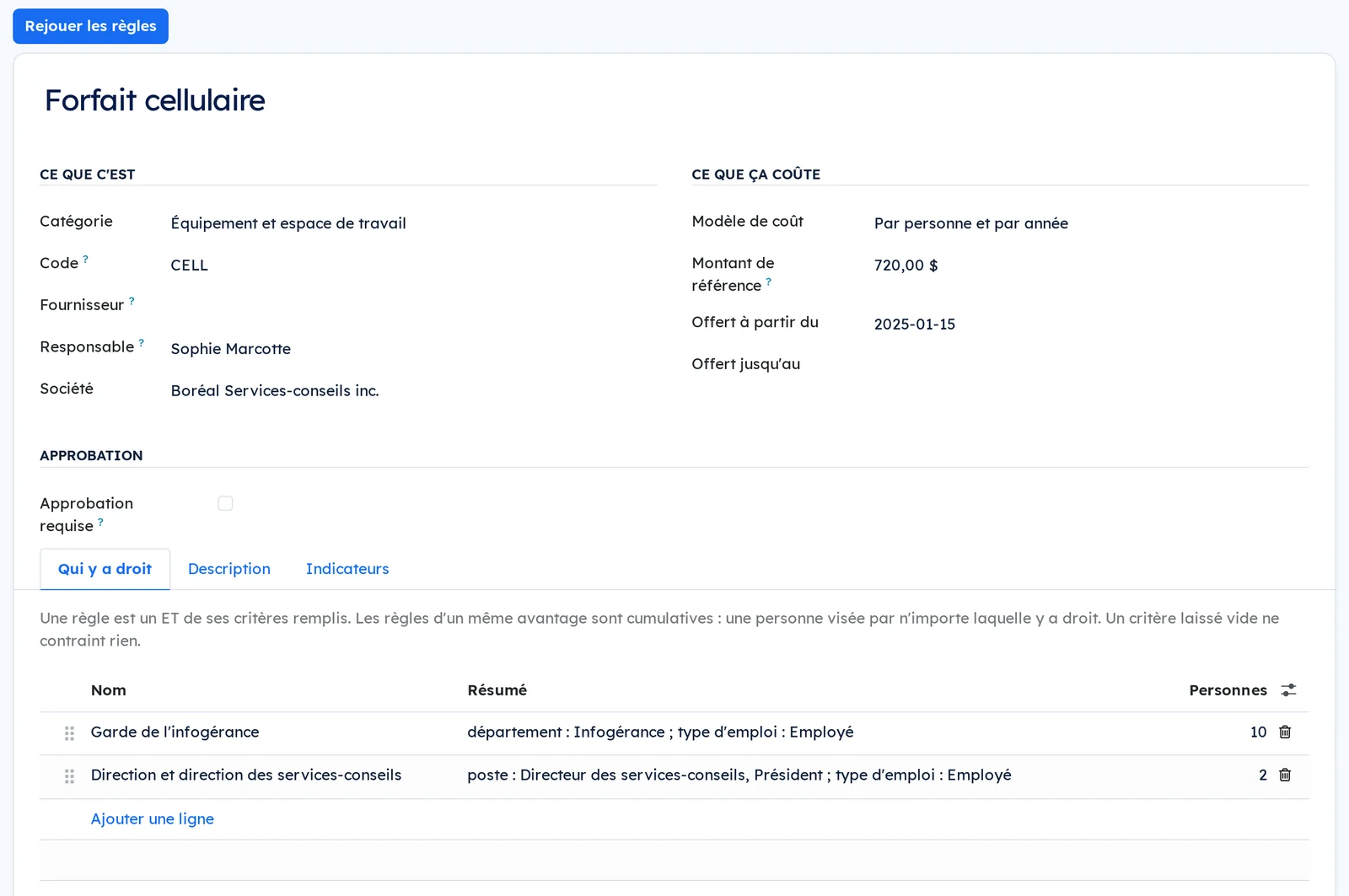Delete the Direction et direction des services-conseils row

click(1285, 775)
